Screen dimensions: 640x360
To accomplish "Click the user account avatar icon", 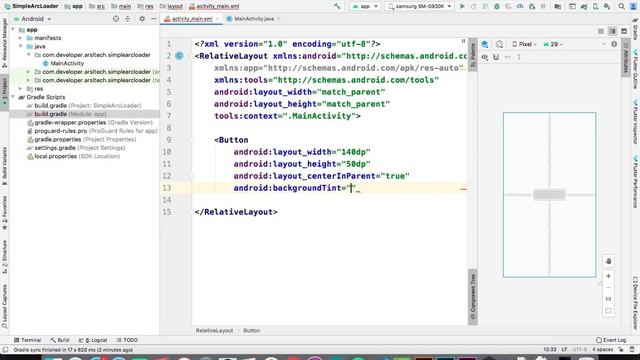I will pos(633,6).
